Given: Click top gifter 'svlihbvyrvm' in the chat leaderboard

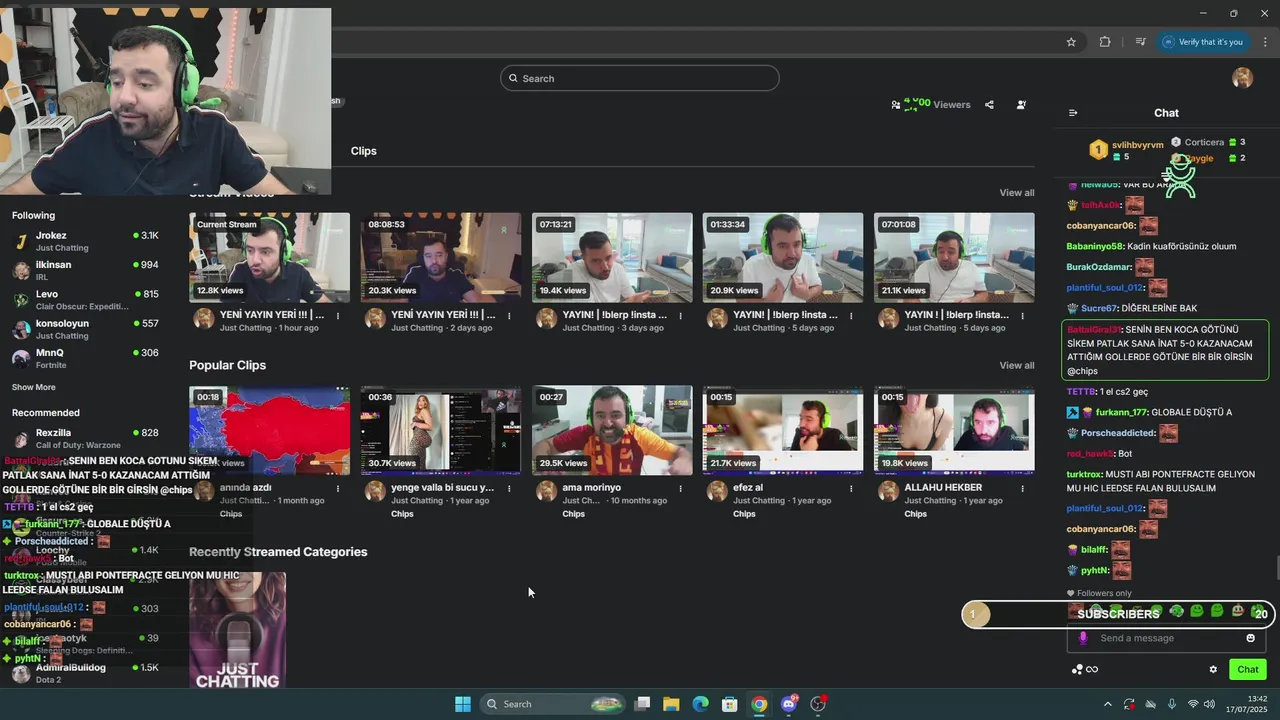Looking at the screenshot, I should 1138,145.
